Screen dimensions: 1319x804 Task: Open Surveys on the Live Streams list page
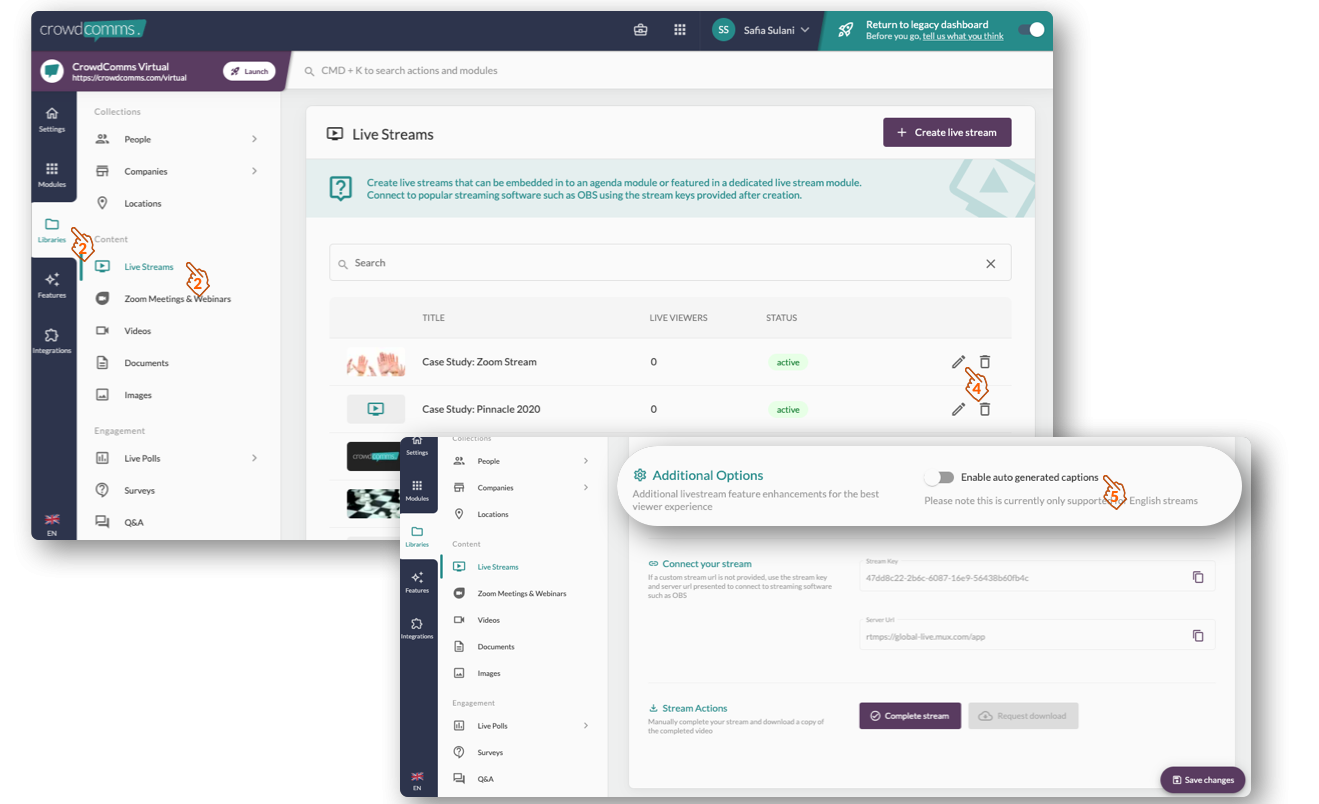click(139, 490)
